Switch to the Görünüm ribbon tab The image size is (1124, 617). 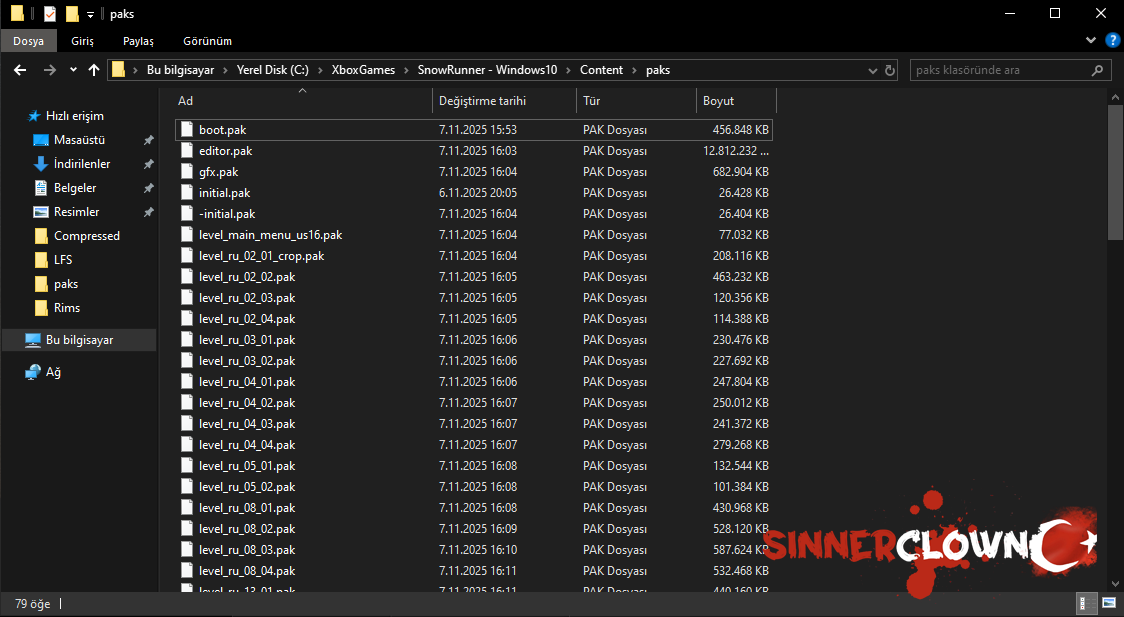[x=207, y=41]
